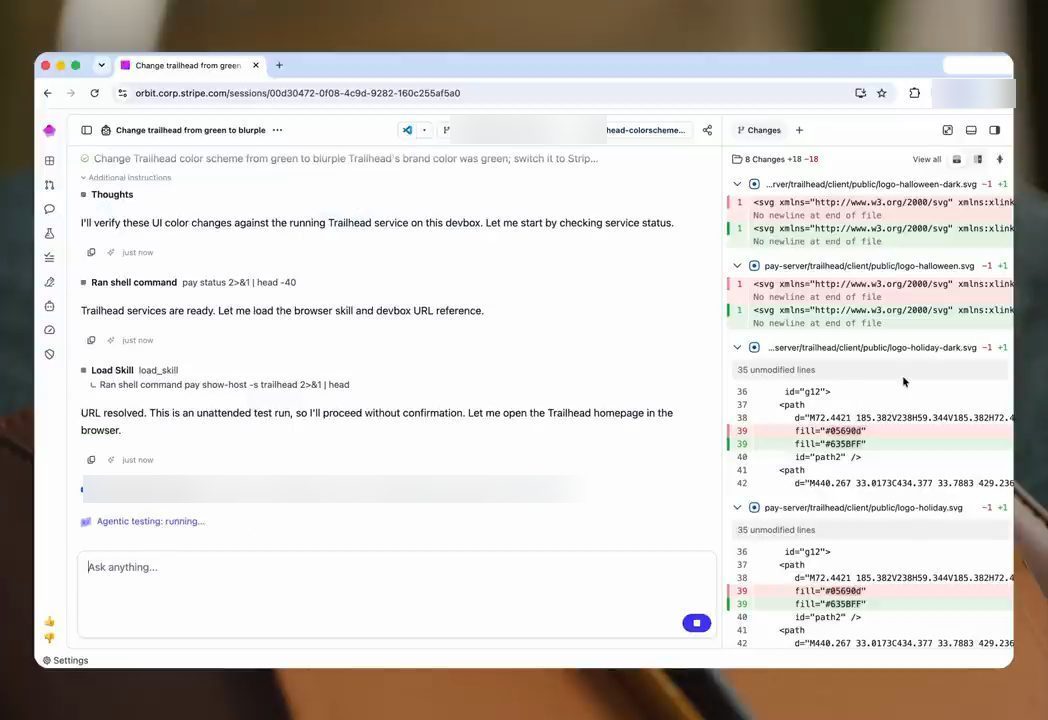Select the Changes tab

tap(759, 130)
